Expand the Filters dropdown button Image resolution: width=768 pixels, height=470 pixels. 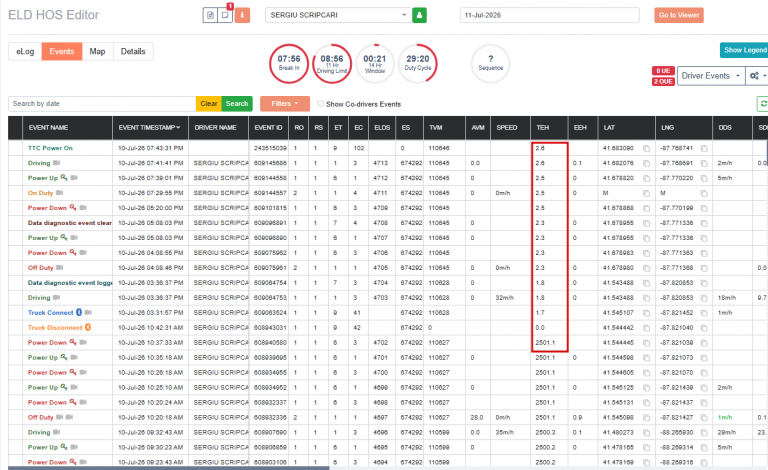(x=285, y=104)
